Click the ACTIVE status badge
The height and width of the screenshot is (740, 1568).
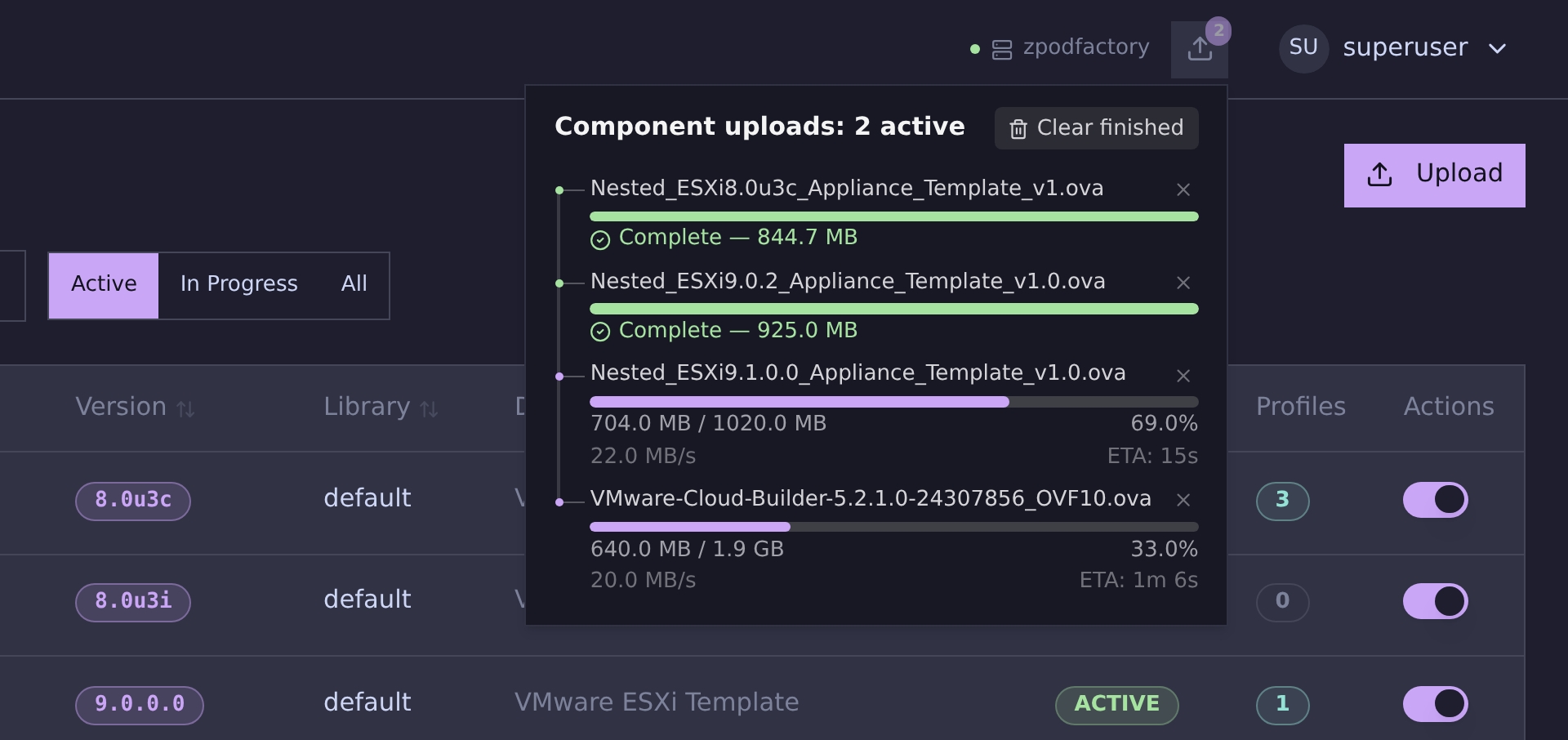[1116, 704]
